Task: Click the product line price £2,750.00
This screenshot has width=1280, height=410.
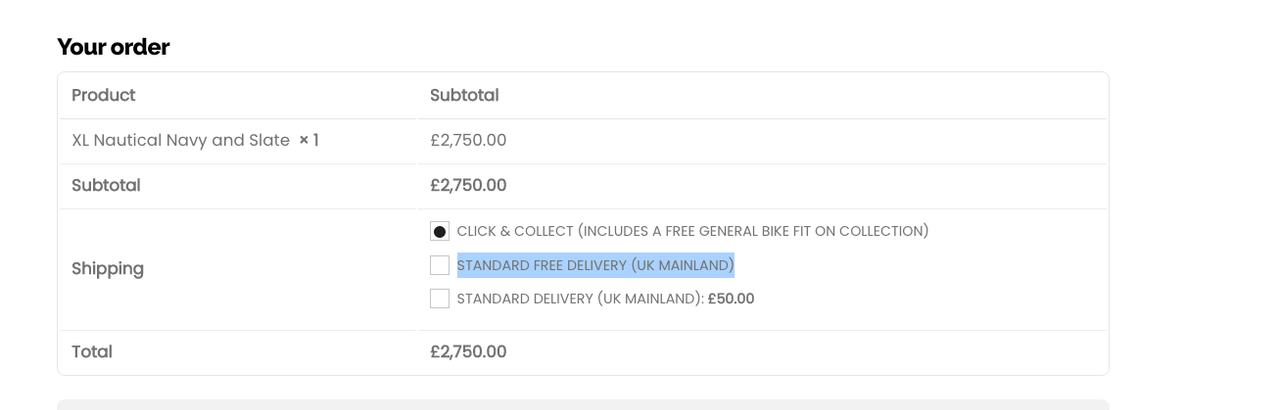Action: pyautogui.click(x=468, y=140)
